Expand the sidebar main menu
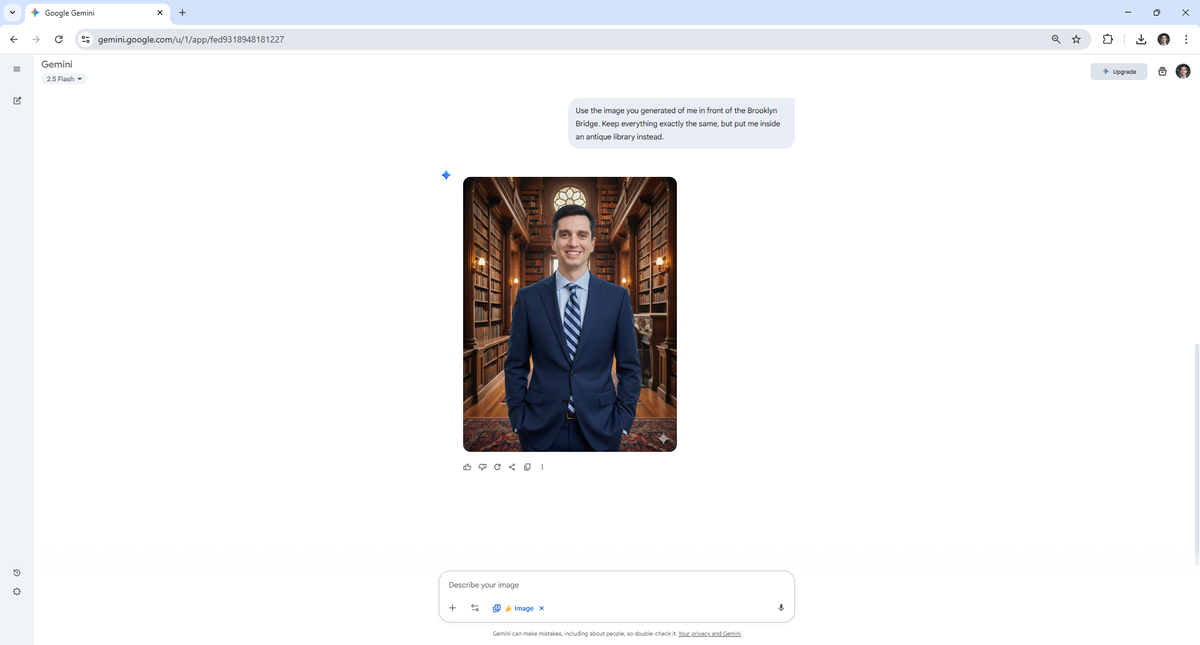The height and width of the screenshot is (645, 1200). (17, 69)
